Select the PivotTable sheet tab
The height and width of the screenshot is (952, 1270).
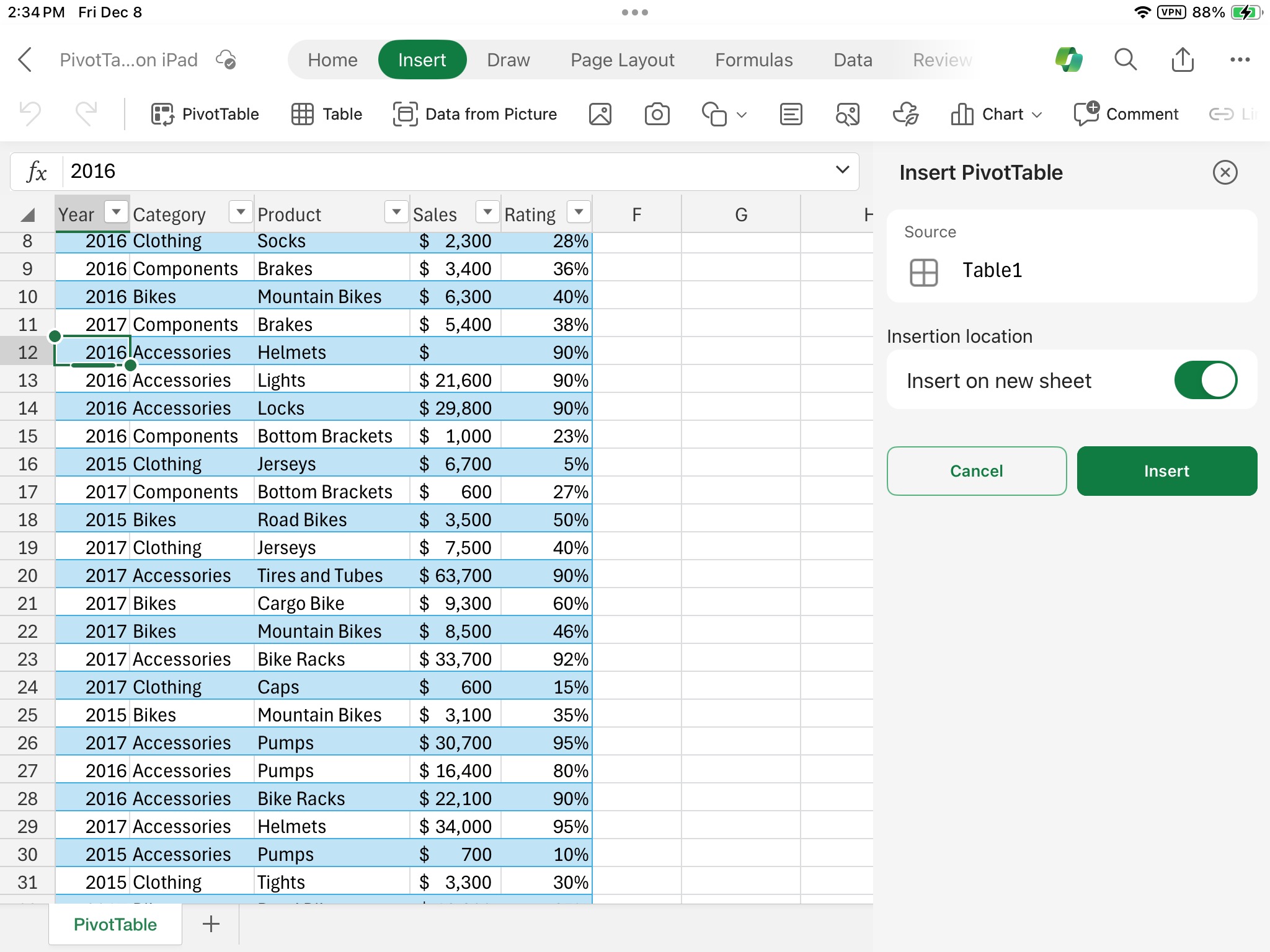click(113, 924)
